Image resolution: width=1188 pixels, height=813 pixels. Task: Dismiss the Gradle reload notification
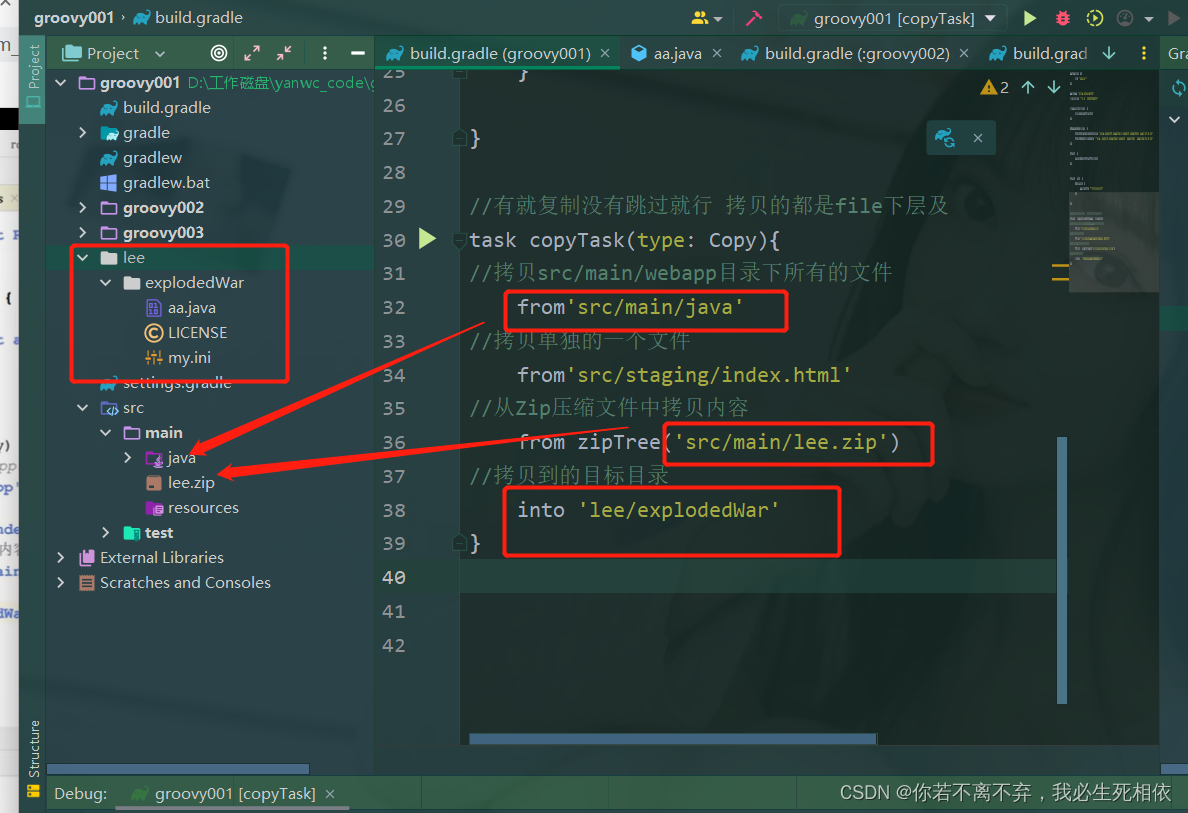point(978,138)
